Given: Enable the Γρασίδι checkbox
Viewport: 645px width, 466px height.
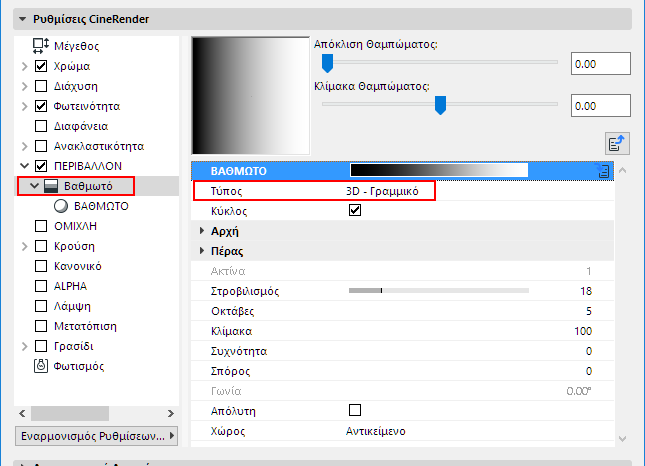Looking at the screenshot, I should pos(41,346).
